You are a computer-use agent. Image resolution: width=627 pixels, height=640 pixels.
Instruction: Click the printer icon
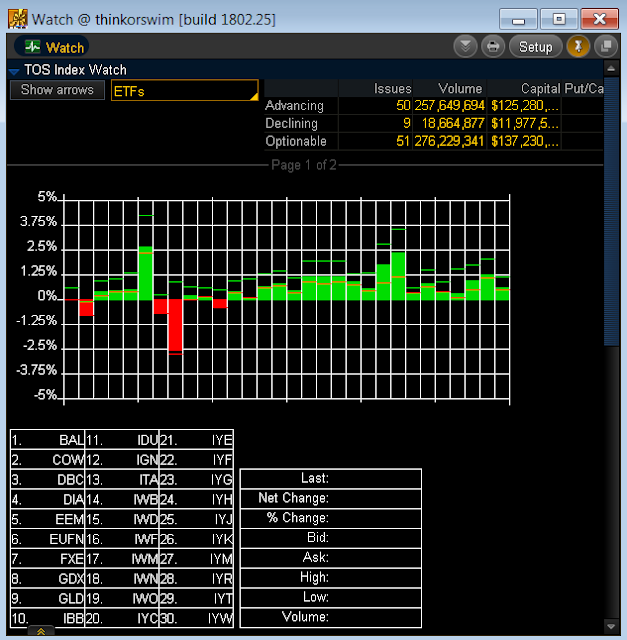[x=493, y=47]
